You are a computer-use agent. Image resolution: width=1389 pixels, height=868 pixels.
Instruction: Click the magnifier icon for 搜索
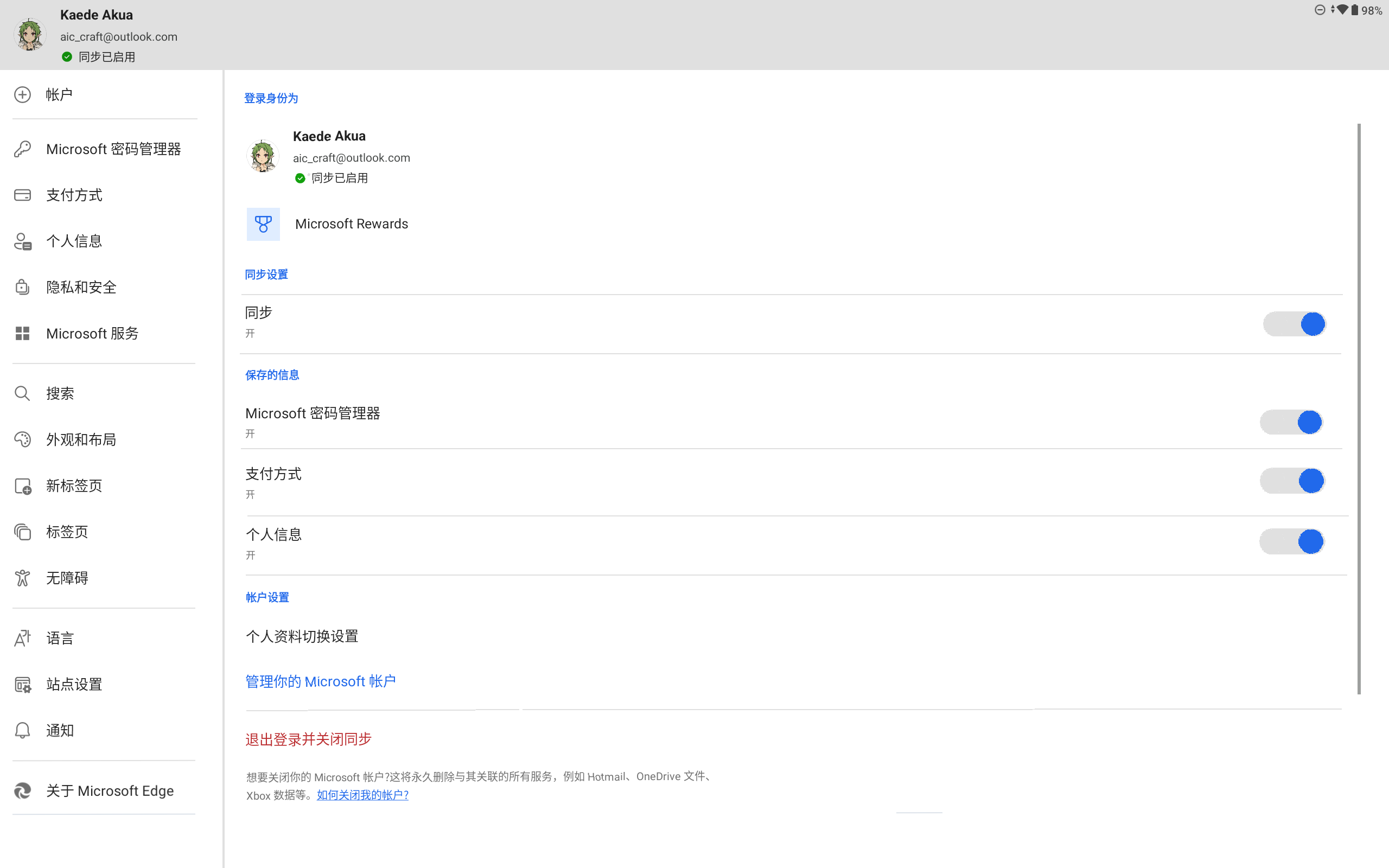click(x=22, y=393)
